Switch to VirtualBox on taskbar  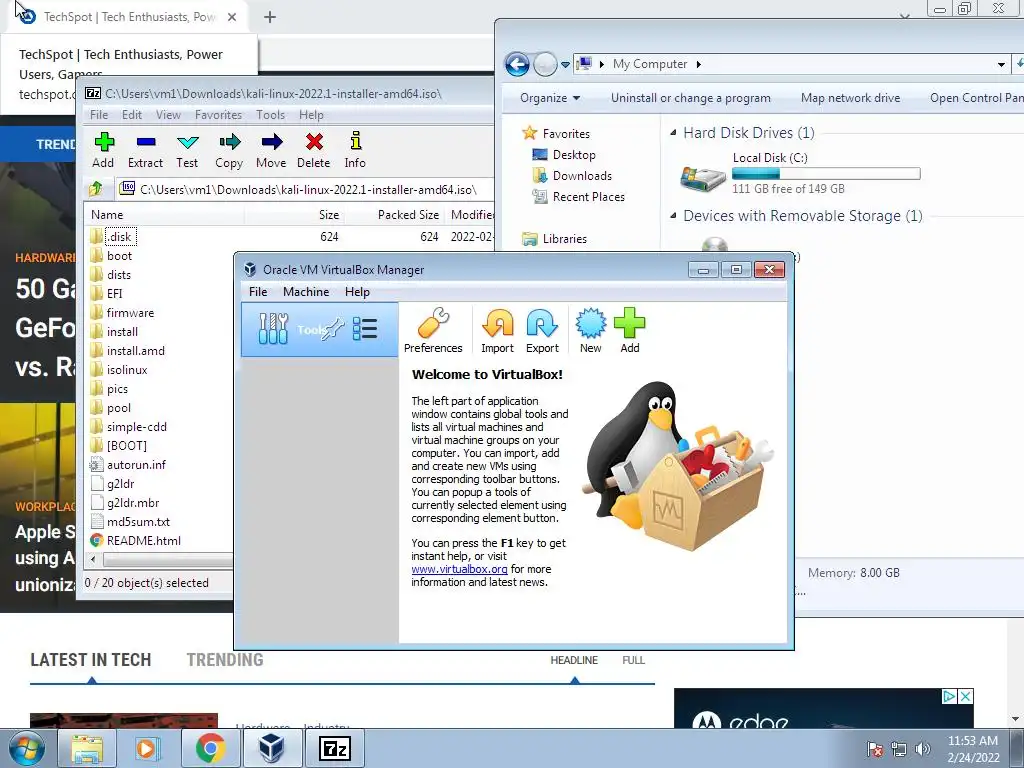click(272, 748)
